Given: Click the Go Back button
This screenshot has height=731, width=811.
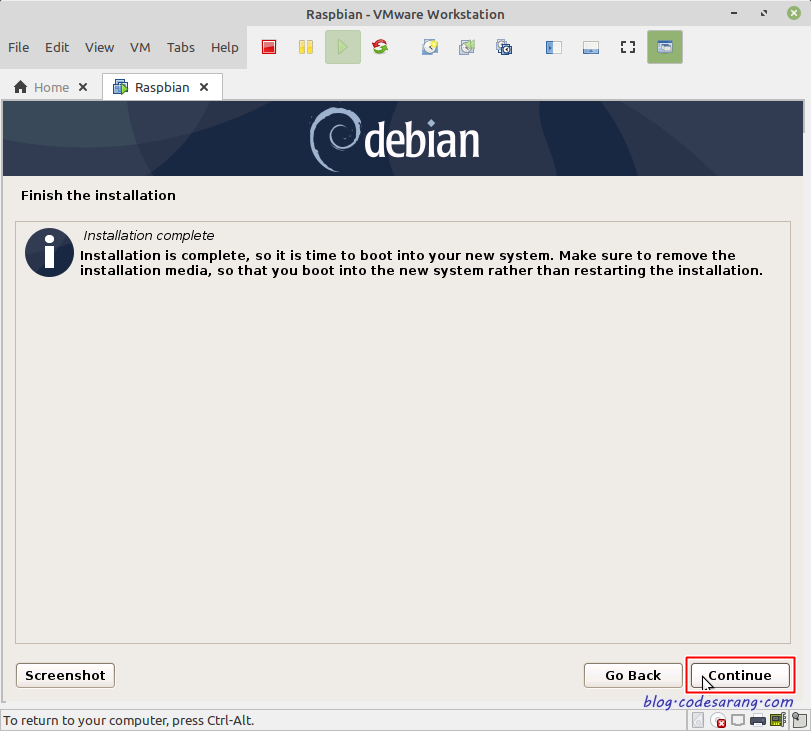Looking at the screenshot, I should pyautogui.click(x=633, y=675).
